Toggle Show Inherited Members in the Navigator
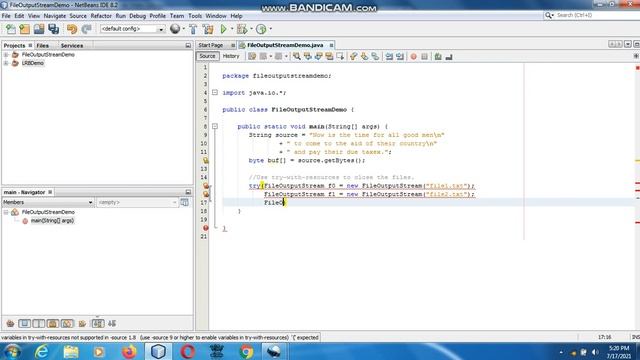640x360 pixels. coord(10,324)
